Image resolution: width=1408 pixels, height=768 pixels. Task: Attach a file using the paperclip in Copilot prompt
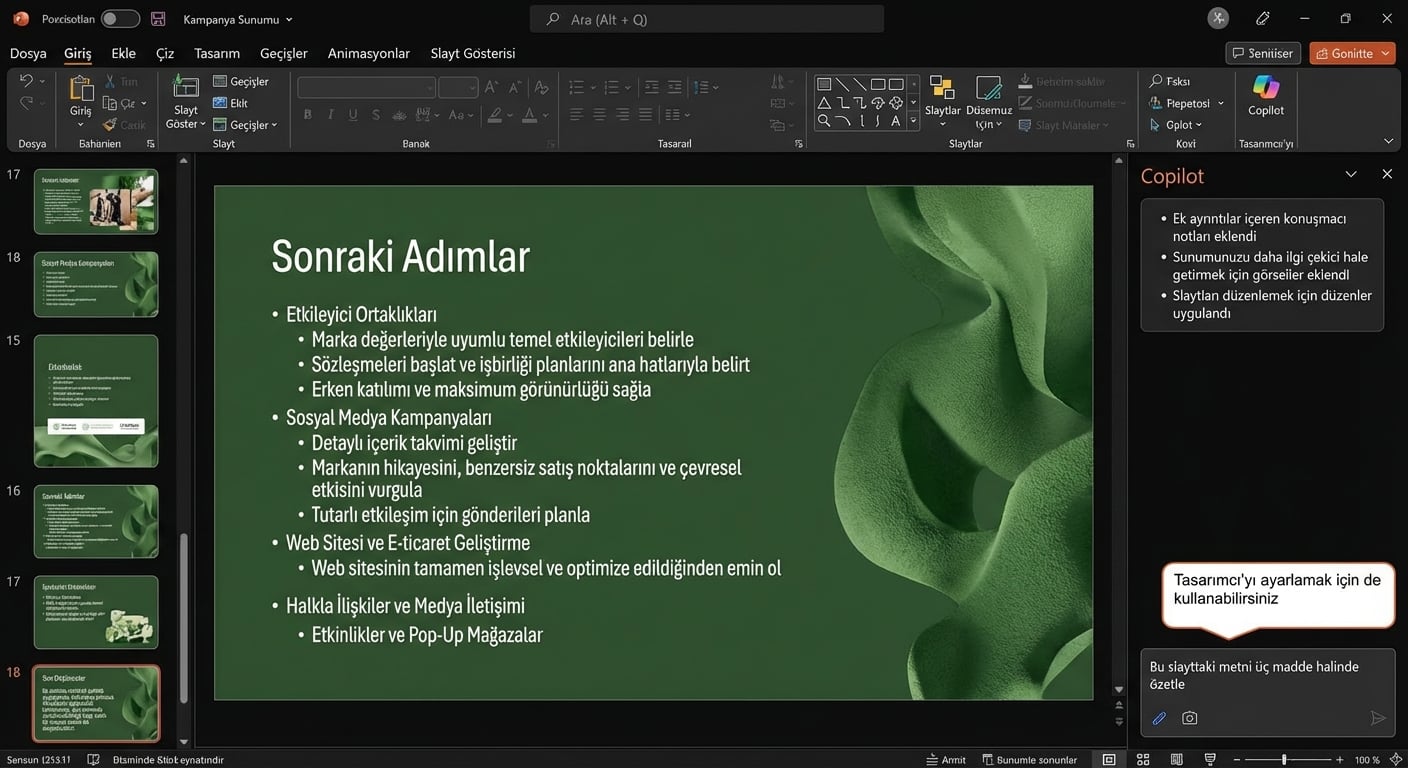pos(1159,717)
